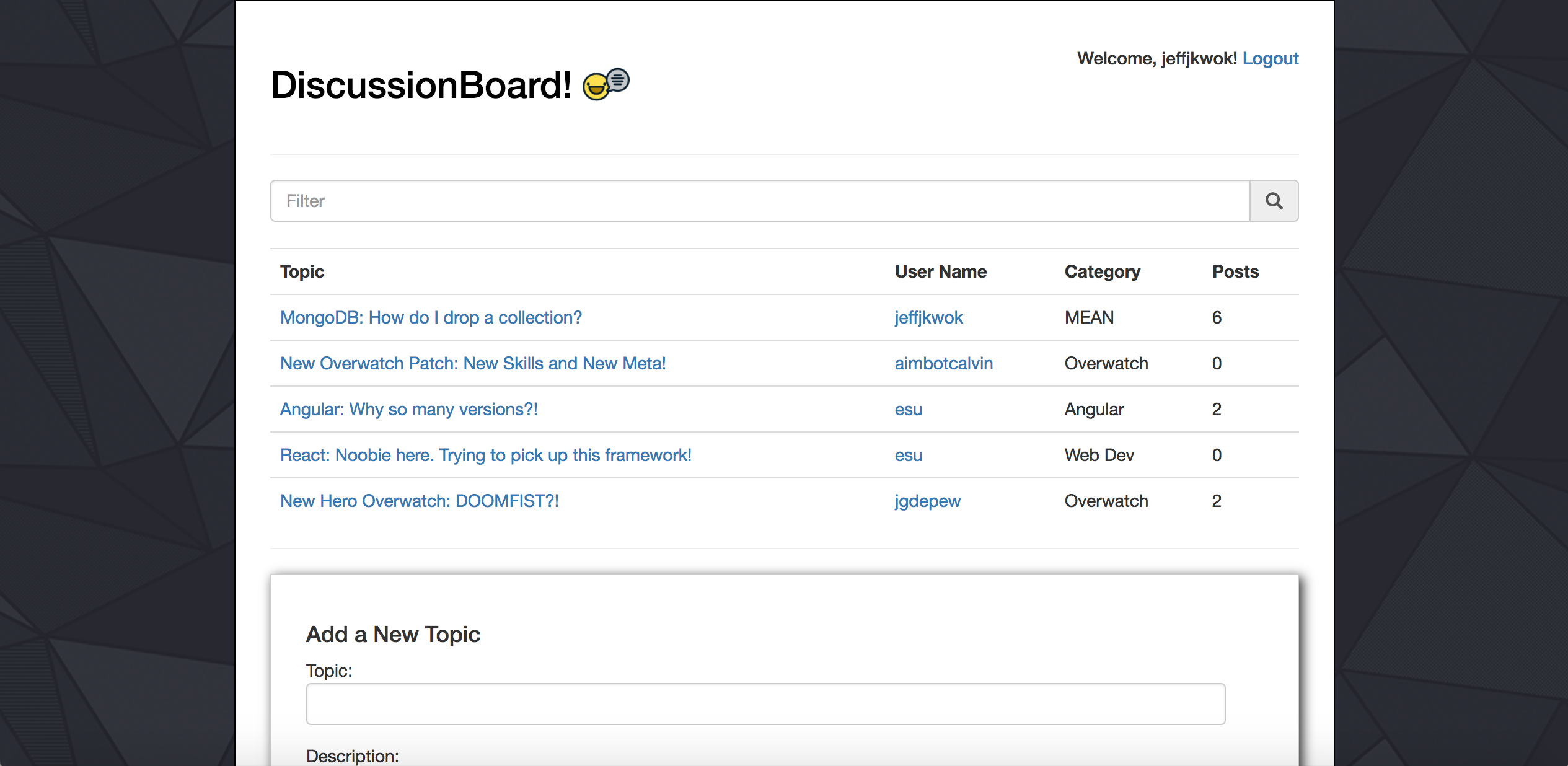Click post count 2 in DOOMFIST row
Screen dimensions: 1568x766
pyautogui.click(x=1217, y=501)
